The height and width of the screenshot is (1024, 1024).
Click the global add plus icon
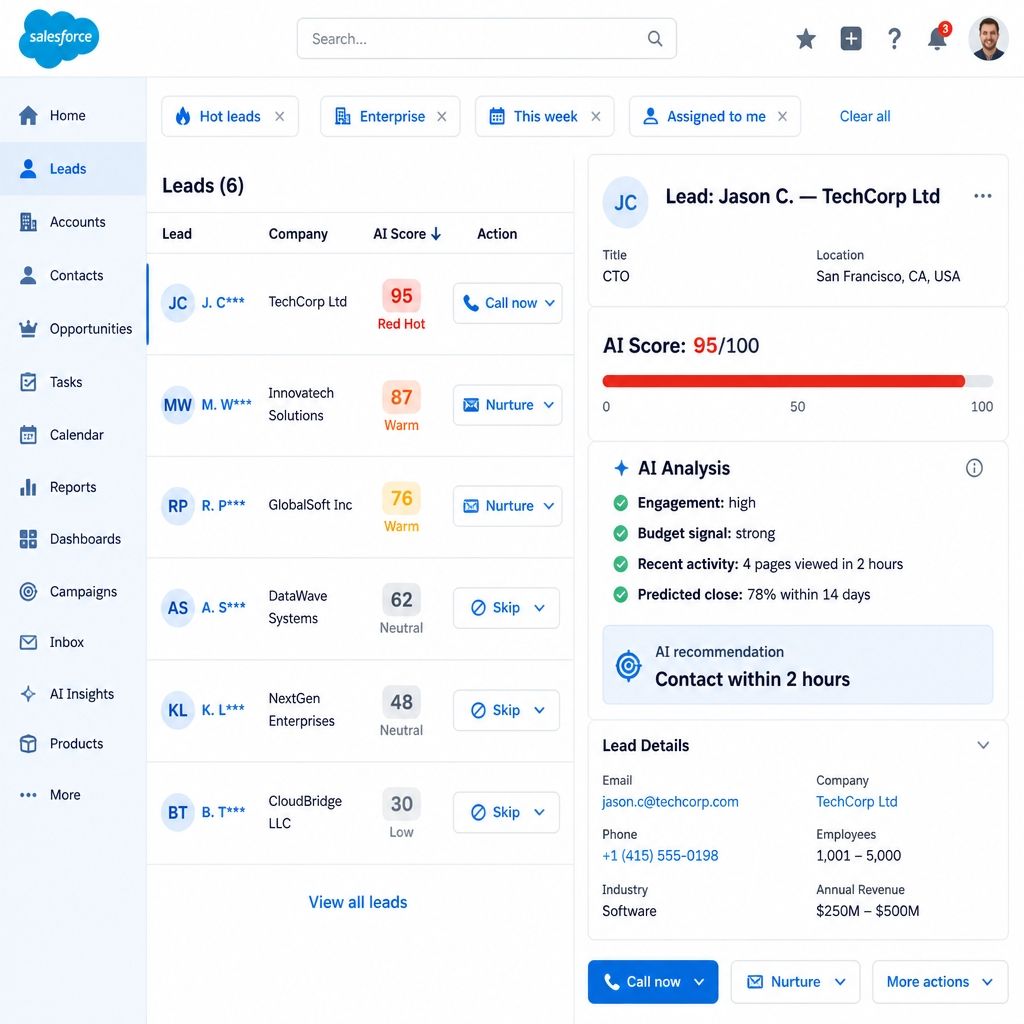850,39
